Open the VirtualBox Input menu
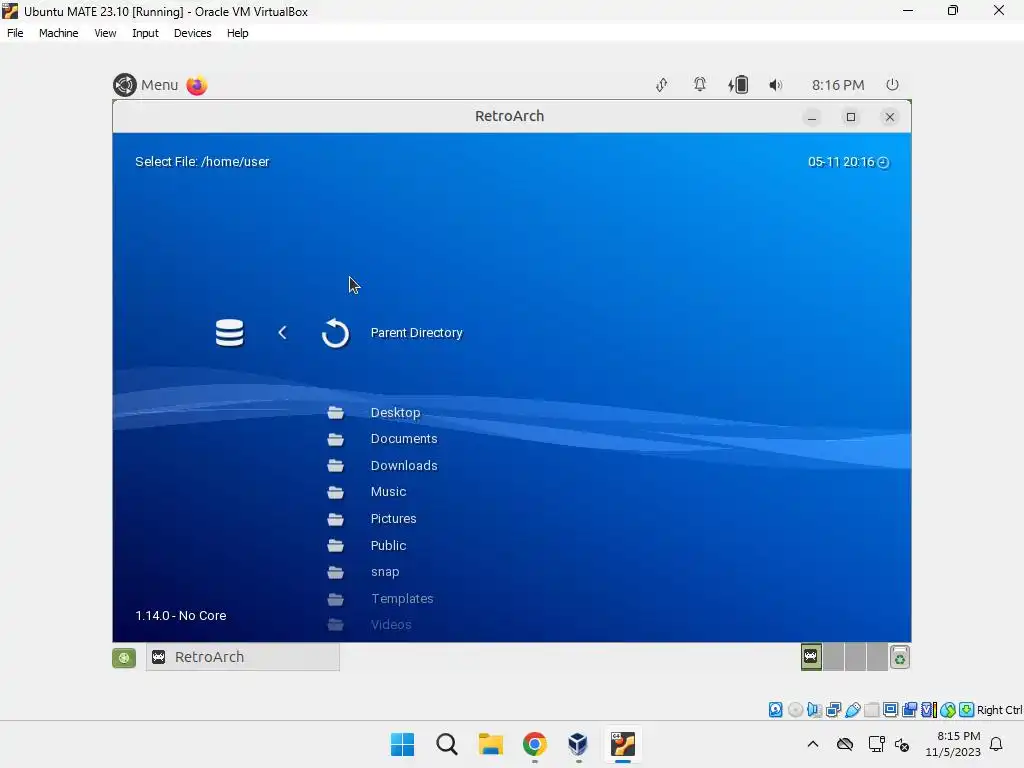 [x=145, y=33]
